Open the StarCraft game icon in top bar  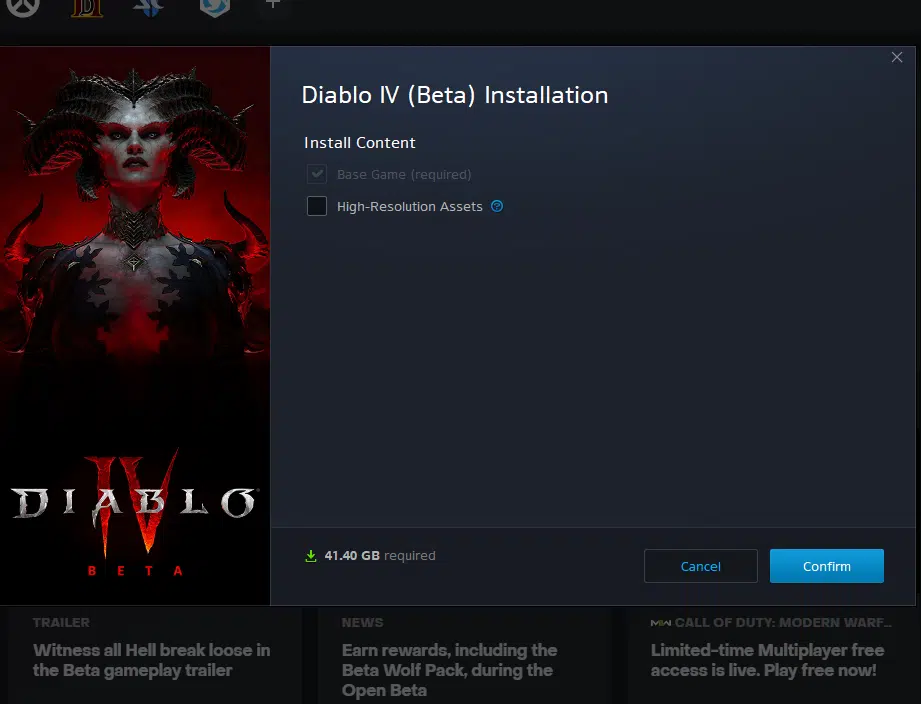[147, 7]
